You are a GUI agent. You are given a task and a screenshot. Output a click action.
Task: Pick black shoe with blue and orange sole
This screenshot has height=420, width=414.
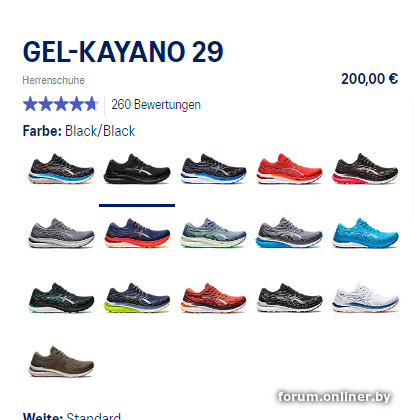(x=61, y=169)
